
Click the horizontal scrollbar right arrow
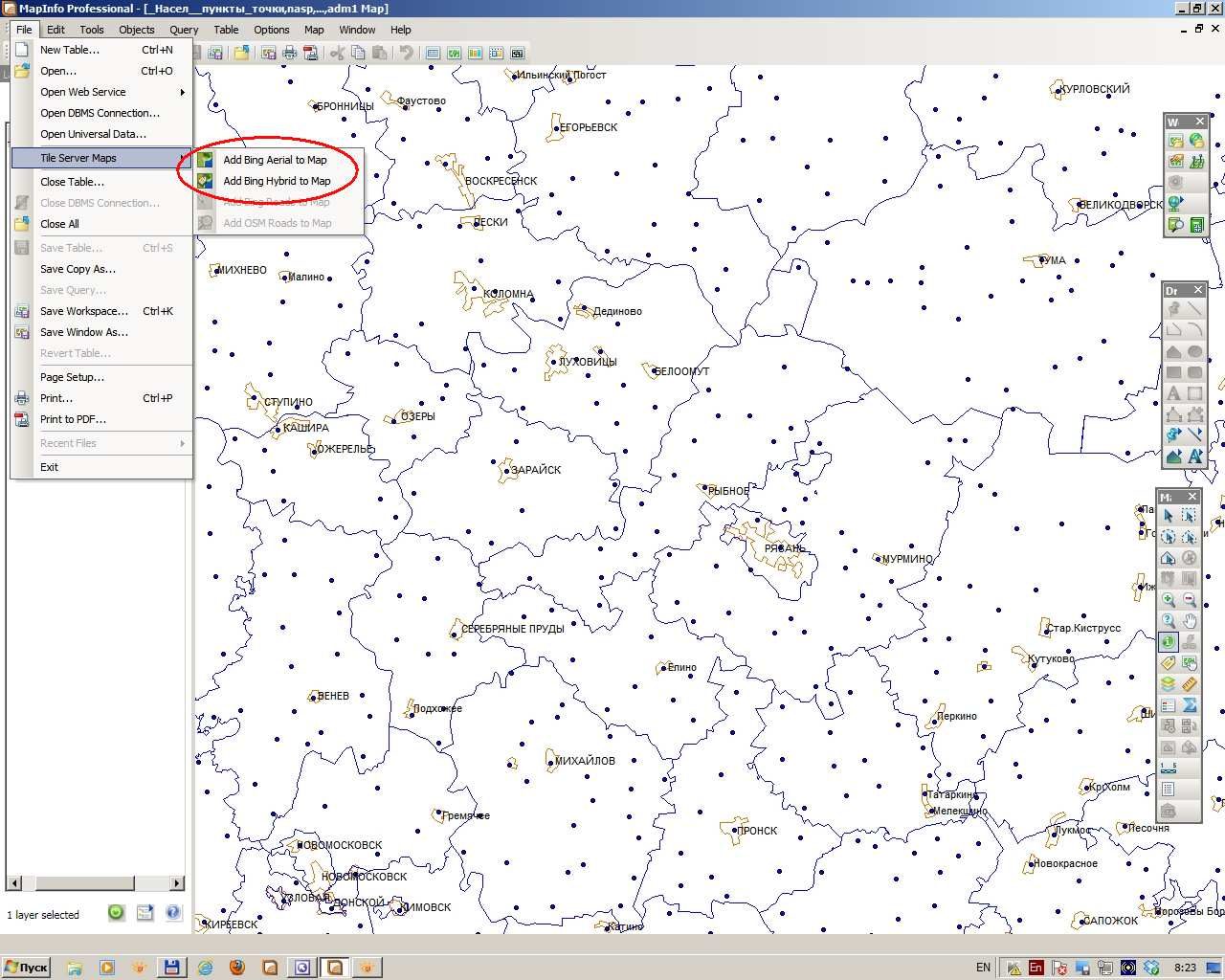177,882
